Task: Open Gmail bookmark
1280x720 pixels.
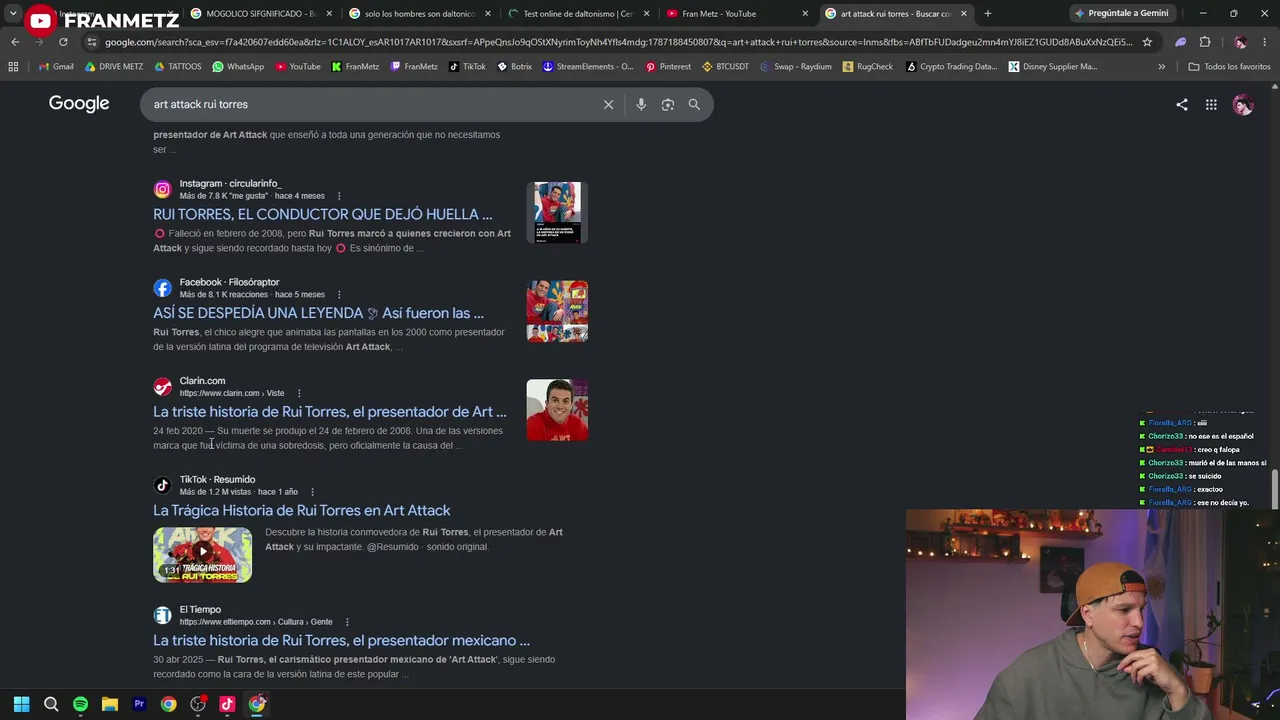Action: click(x=56, y=67)
